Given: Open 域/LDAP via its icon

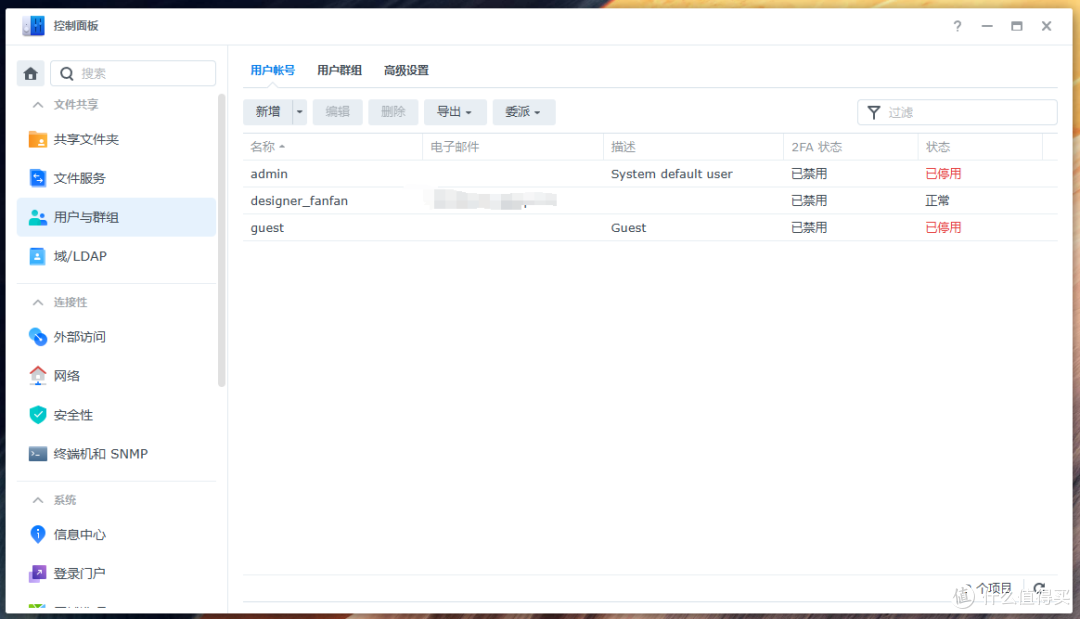Looking at the screenshot, I should 37,256.
